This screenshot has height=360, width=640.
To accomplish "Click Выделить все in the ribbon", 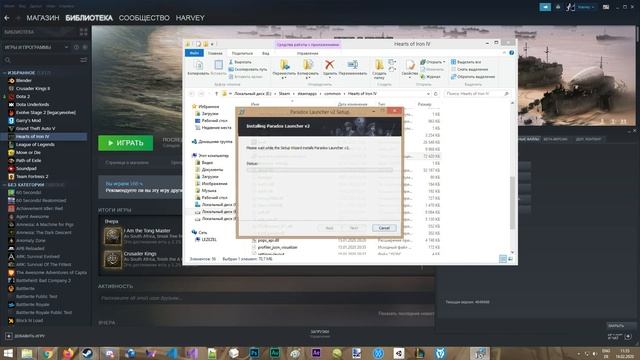I will 466,62.
